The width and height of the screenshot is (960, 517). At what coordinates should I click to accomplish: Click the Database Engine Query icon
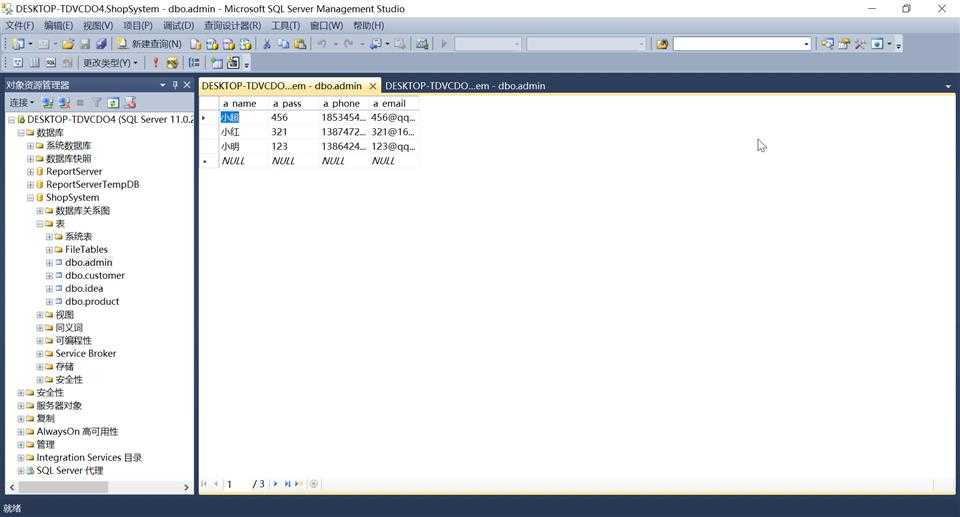point(195,44)
